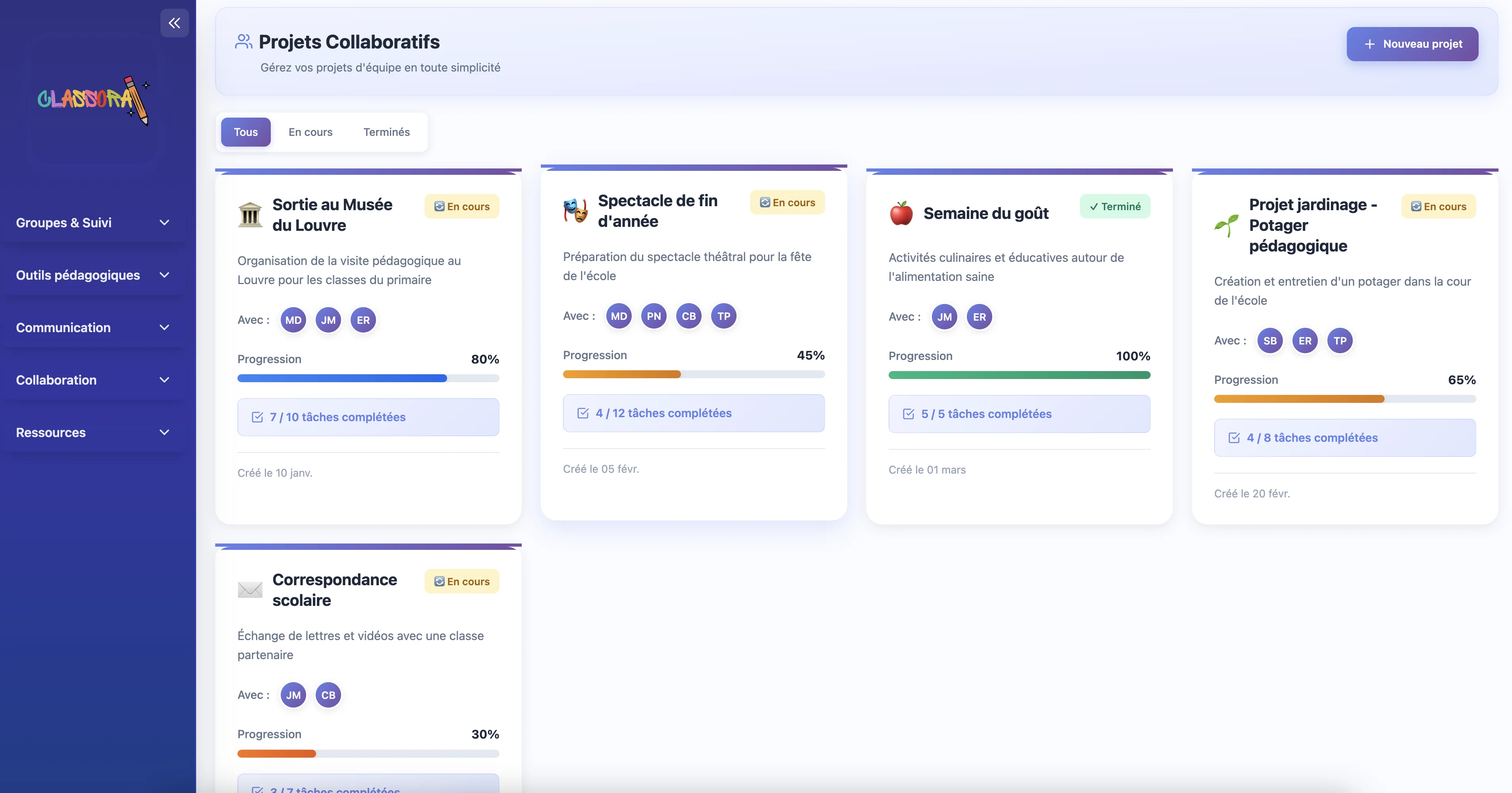1512x793 pixels.
Task: Expand the Groupes & Suivi menu
Action: tap(93, 222)
